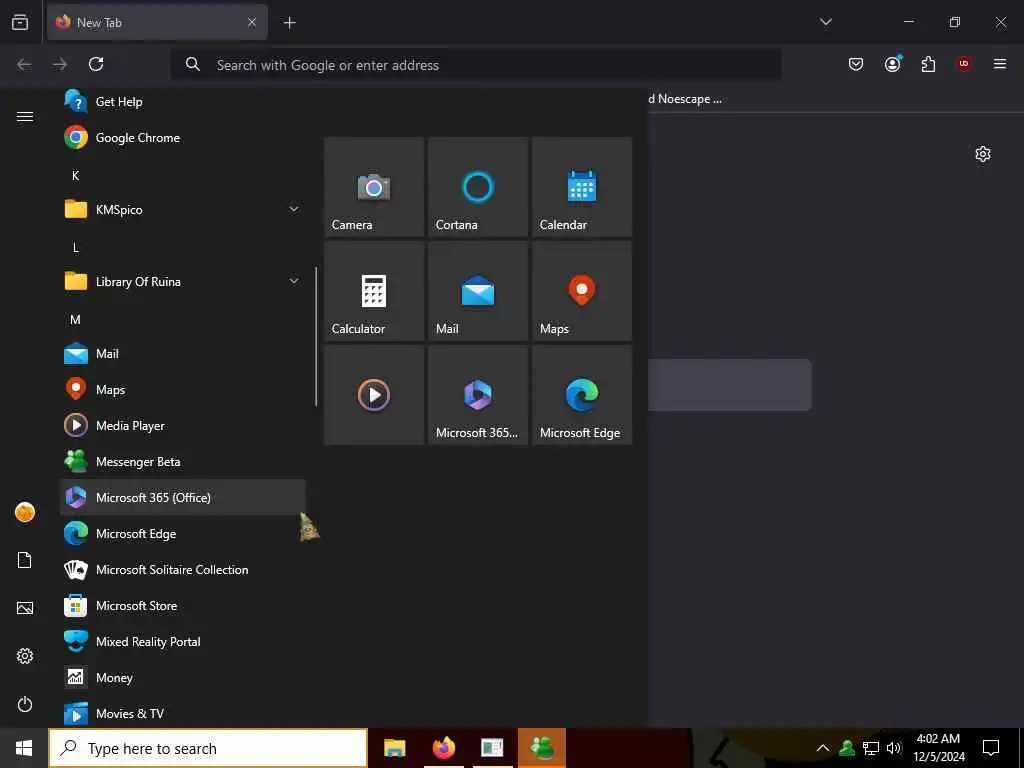Viewport: 1024px width, 768px height.
Task: Open the Media Player tile without label
Action: pyautogui.click(x=374, y=395)
